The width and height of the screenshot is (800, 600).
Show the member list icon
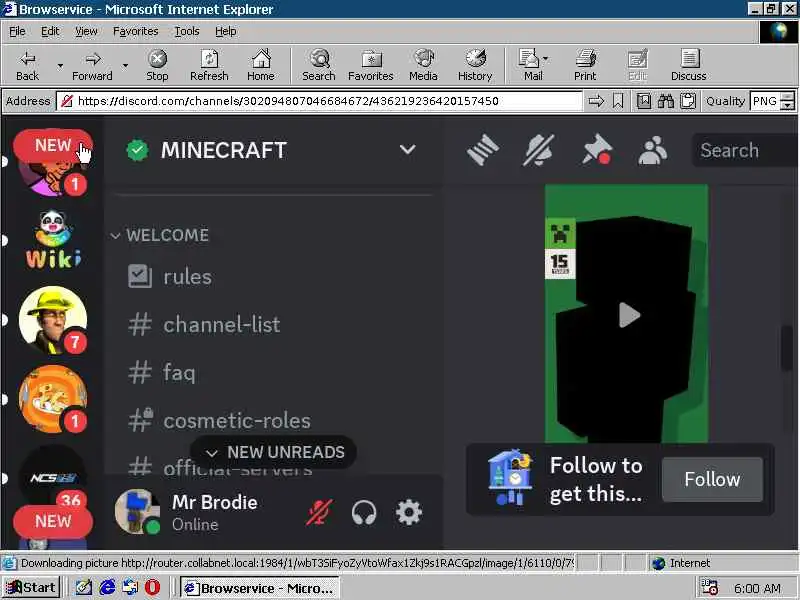click(x=653, y=150)
